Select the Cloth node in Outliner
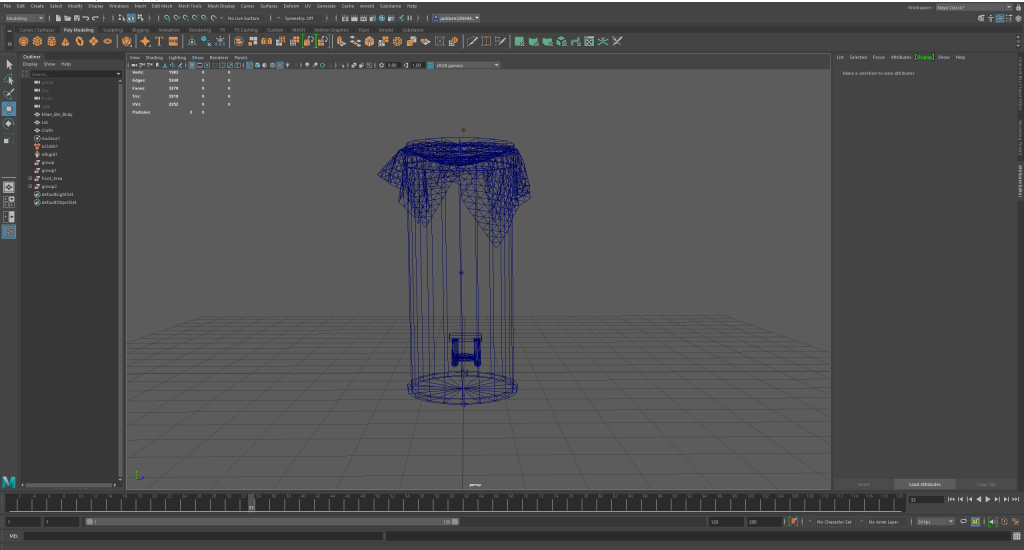This screenshot has height=550, width=1024. pyautogui.click(x=47, y=130)
